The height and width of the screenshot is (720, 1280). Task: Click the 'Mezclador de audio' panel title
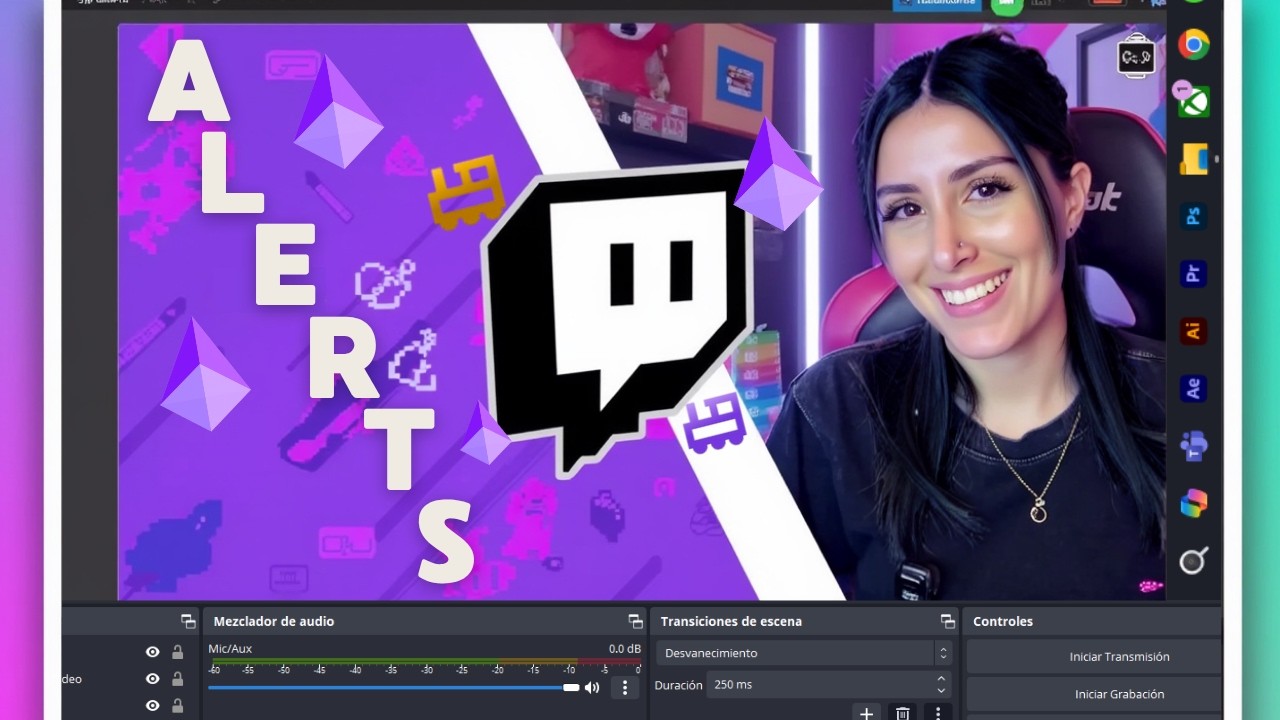click(274, 621)
